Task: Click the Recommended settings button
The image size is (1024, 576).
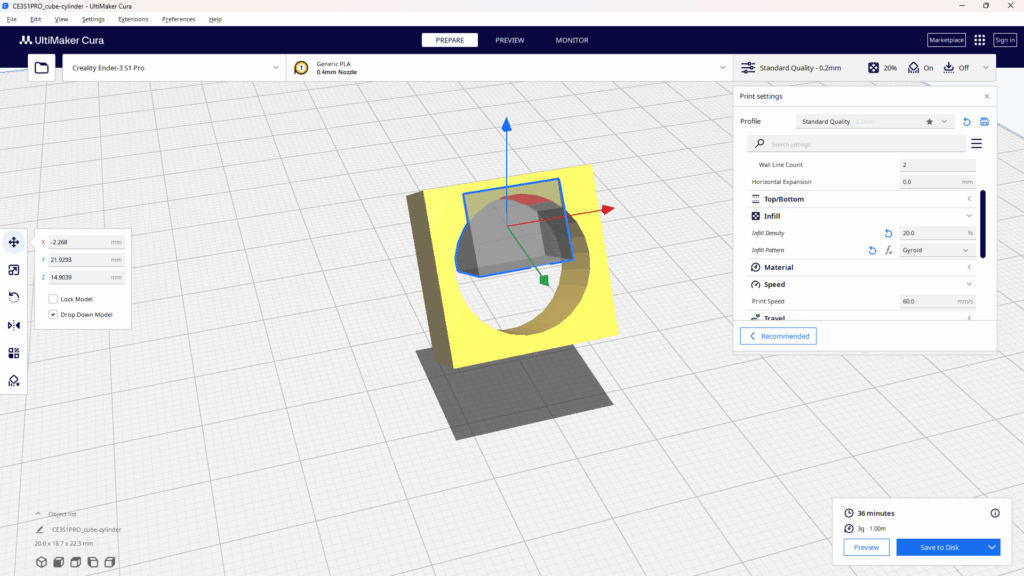Action: [x=778, y=337]
